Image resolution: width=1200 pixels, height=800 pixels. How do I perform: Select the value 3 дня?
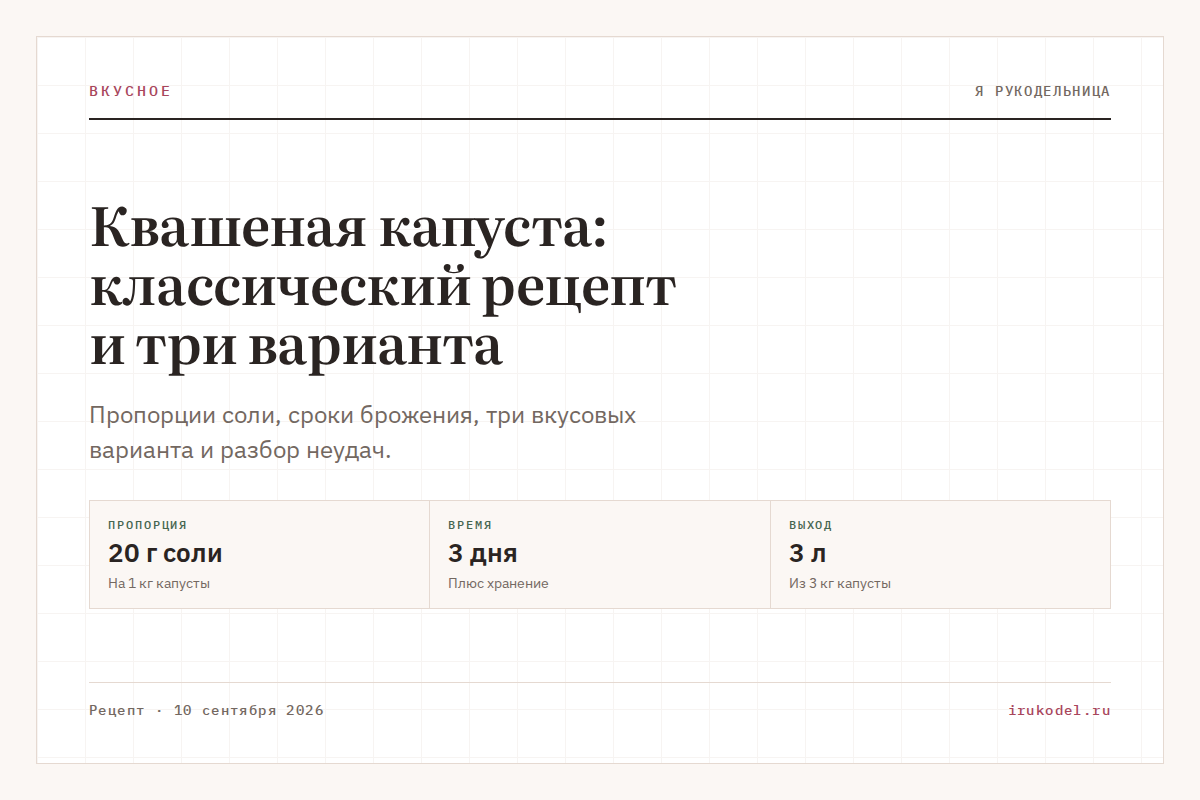482,553
